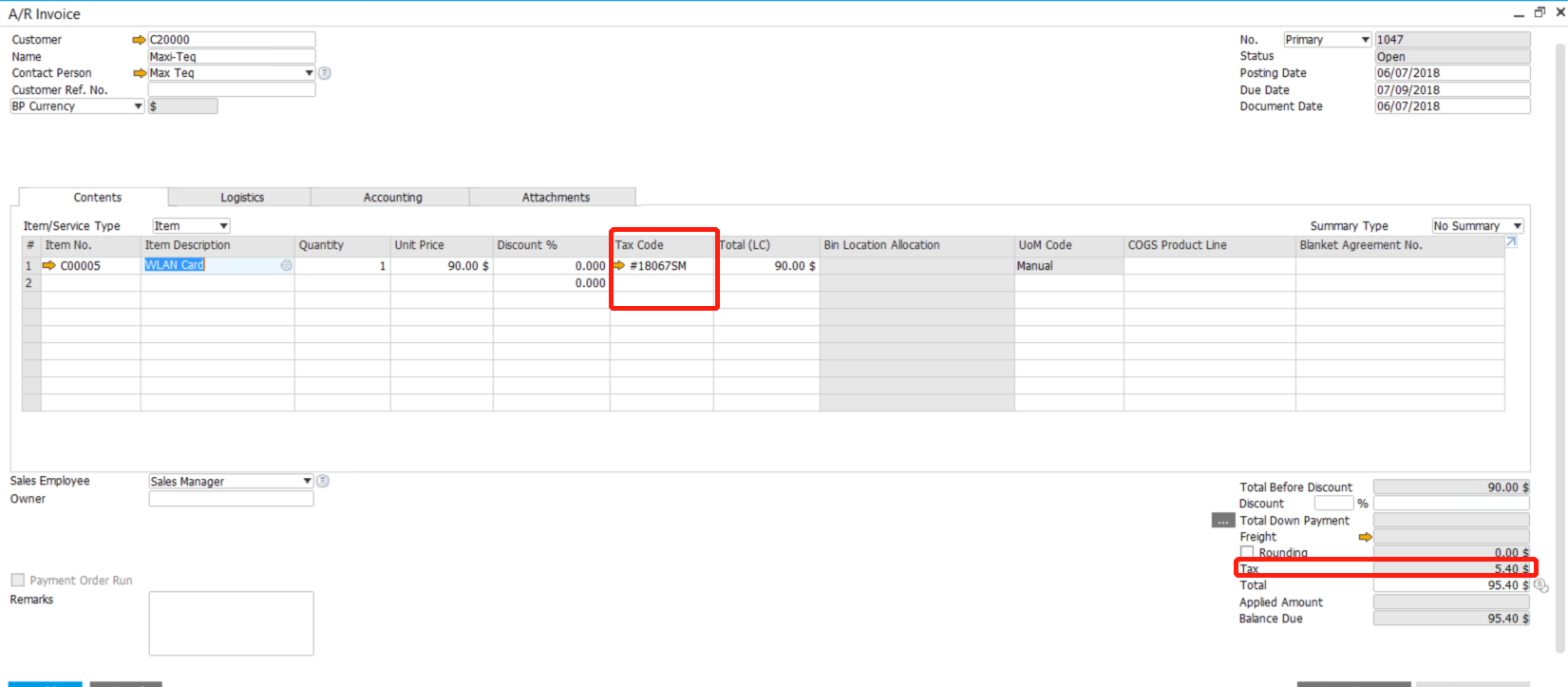Click the Customer link arrow next to C20000
The height and width of the screenshot is (687, 1568).
click(139, 40)
